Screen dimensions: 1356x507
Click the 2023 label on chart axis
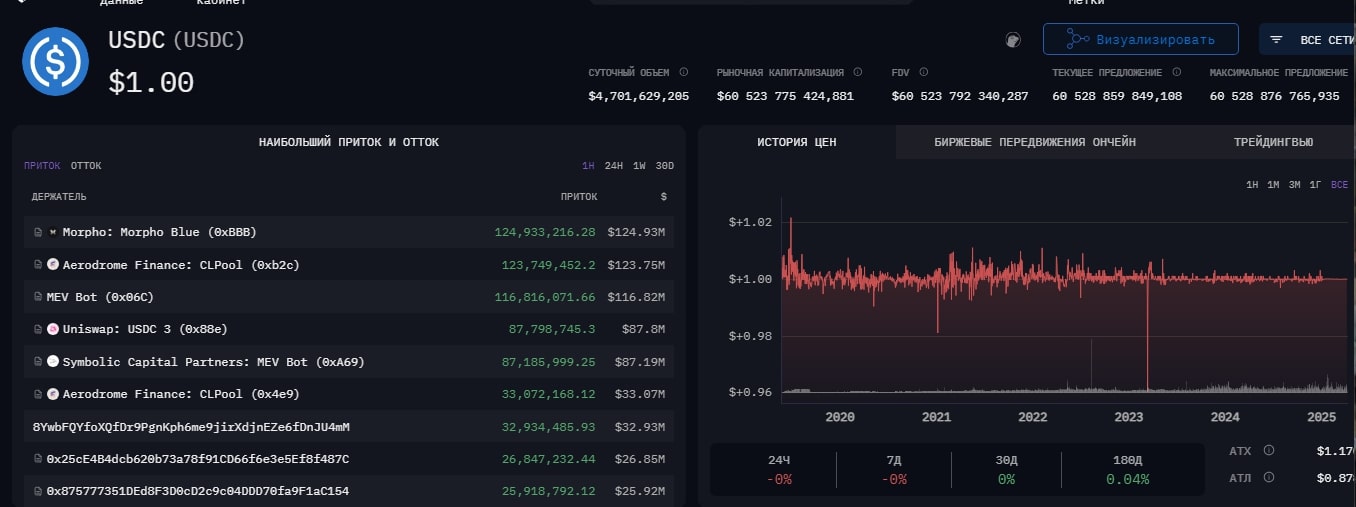click(x=1128, y=417)
